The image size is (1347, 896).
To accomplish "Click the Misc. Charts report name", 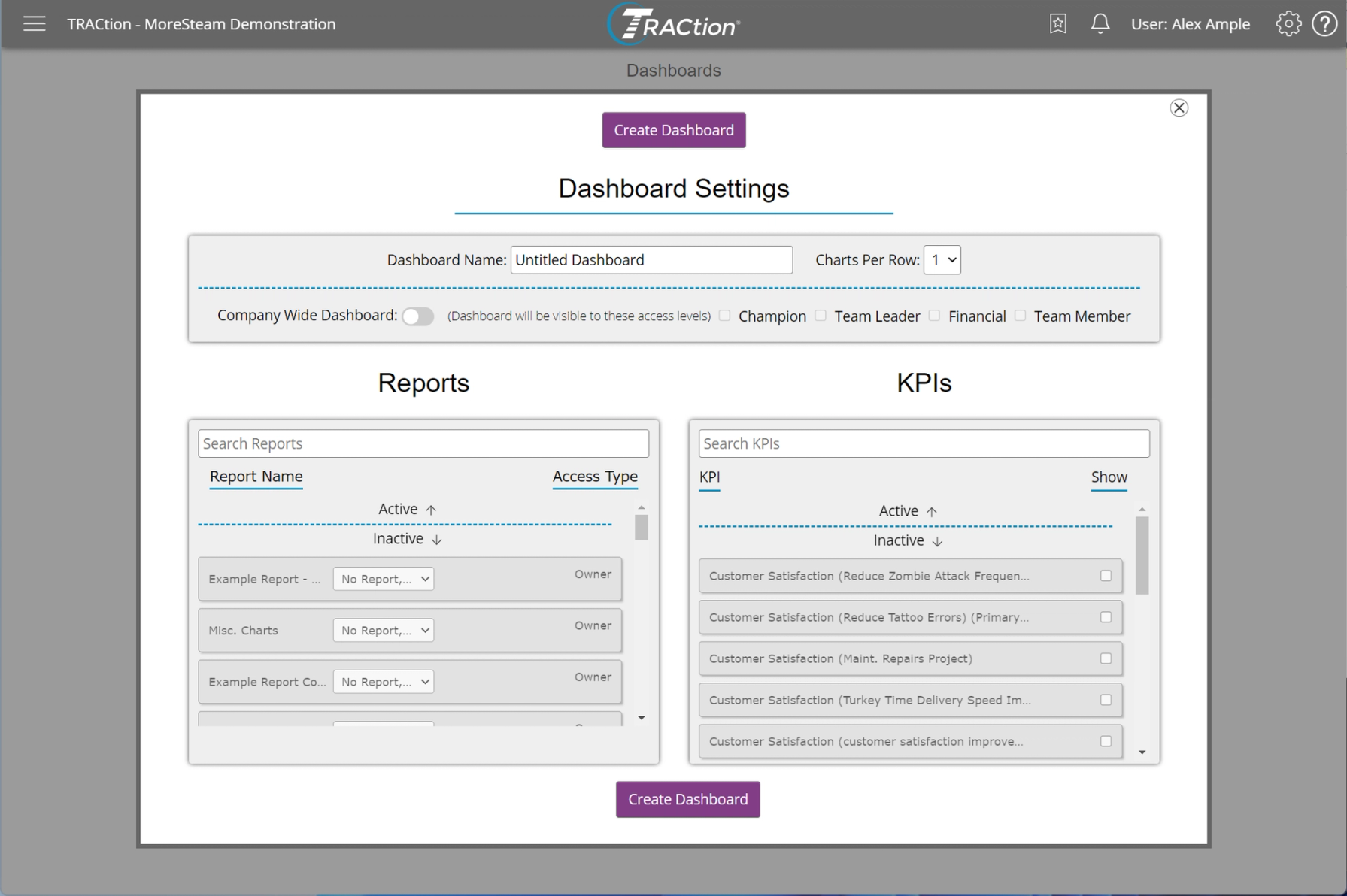I will tap(243, 630).
